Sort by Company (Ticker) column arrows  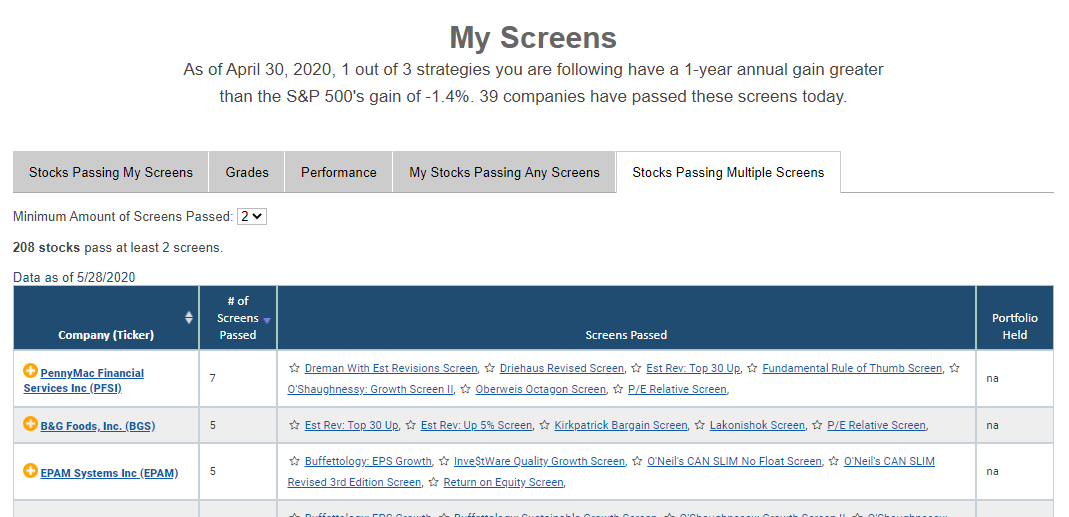(x=189, y=317)
